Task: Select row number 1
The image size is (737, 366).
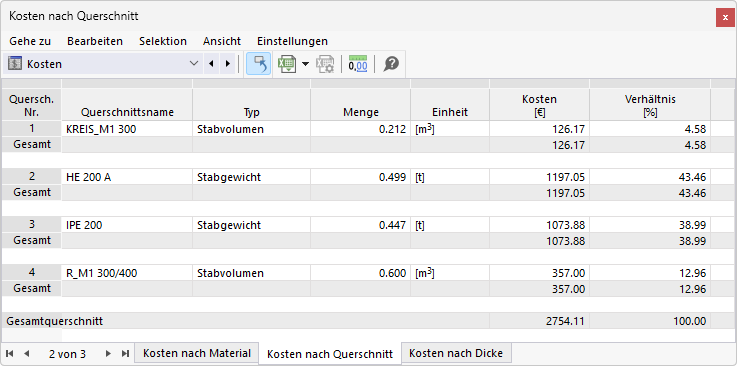Action: click(31, 129)
